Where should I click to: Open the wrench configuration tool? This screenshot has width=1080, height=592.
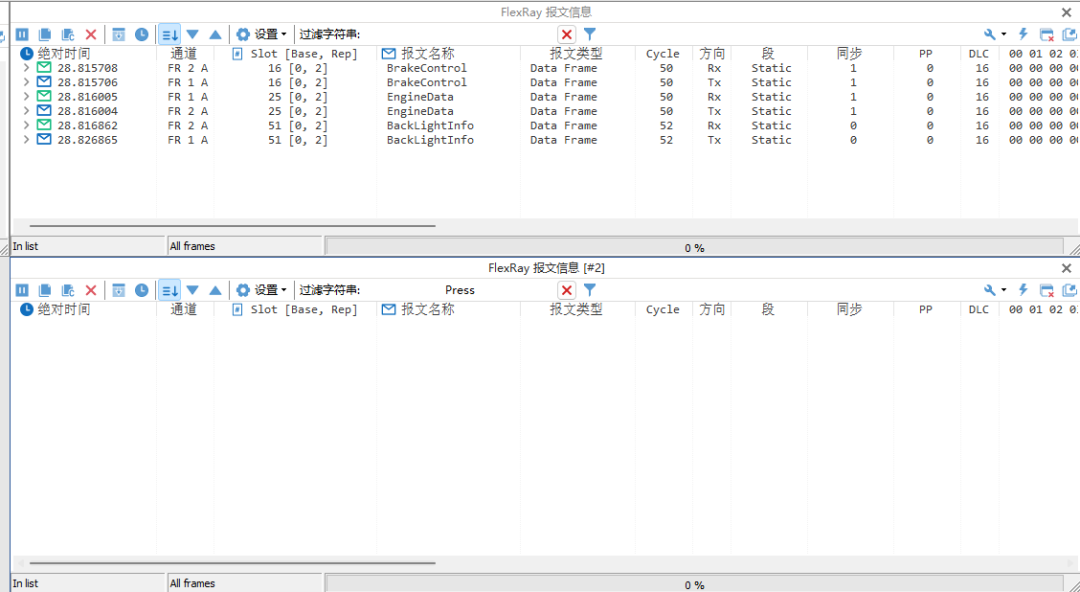pos(990,34)
